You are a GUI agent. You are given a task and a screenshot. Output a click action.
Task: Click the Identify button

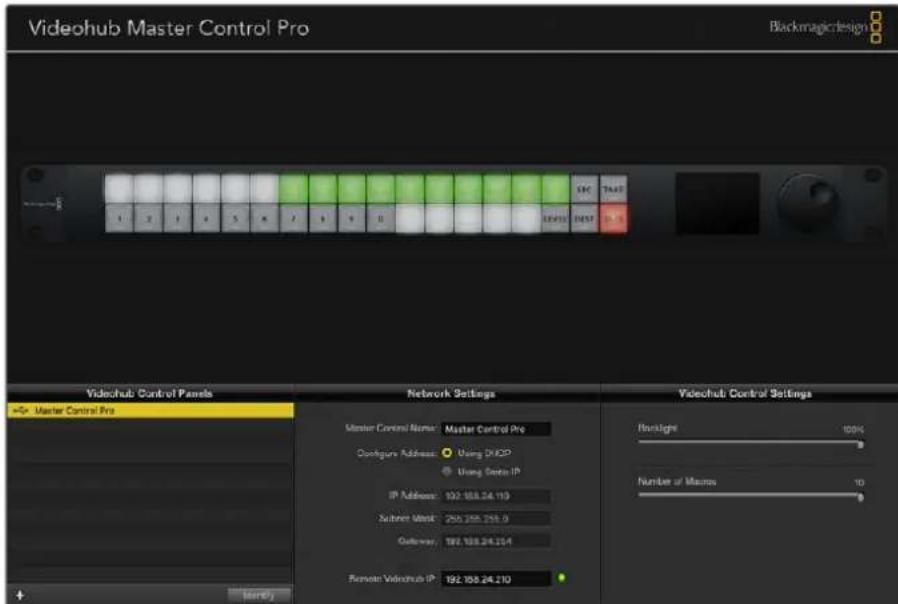tap(259, 595)
